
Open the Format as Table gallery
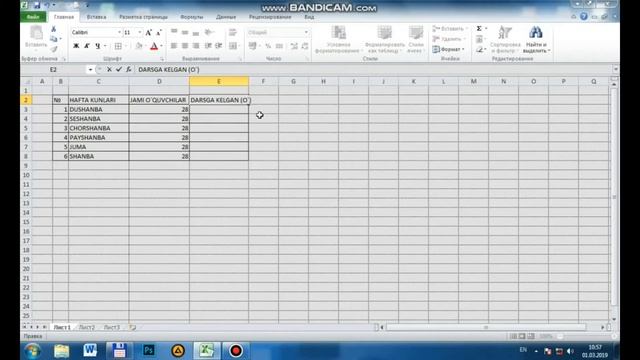click(x=384, y=39)
